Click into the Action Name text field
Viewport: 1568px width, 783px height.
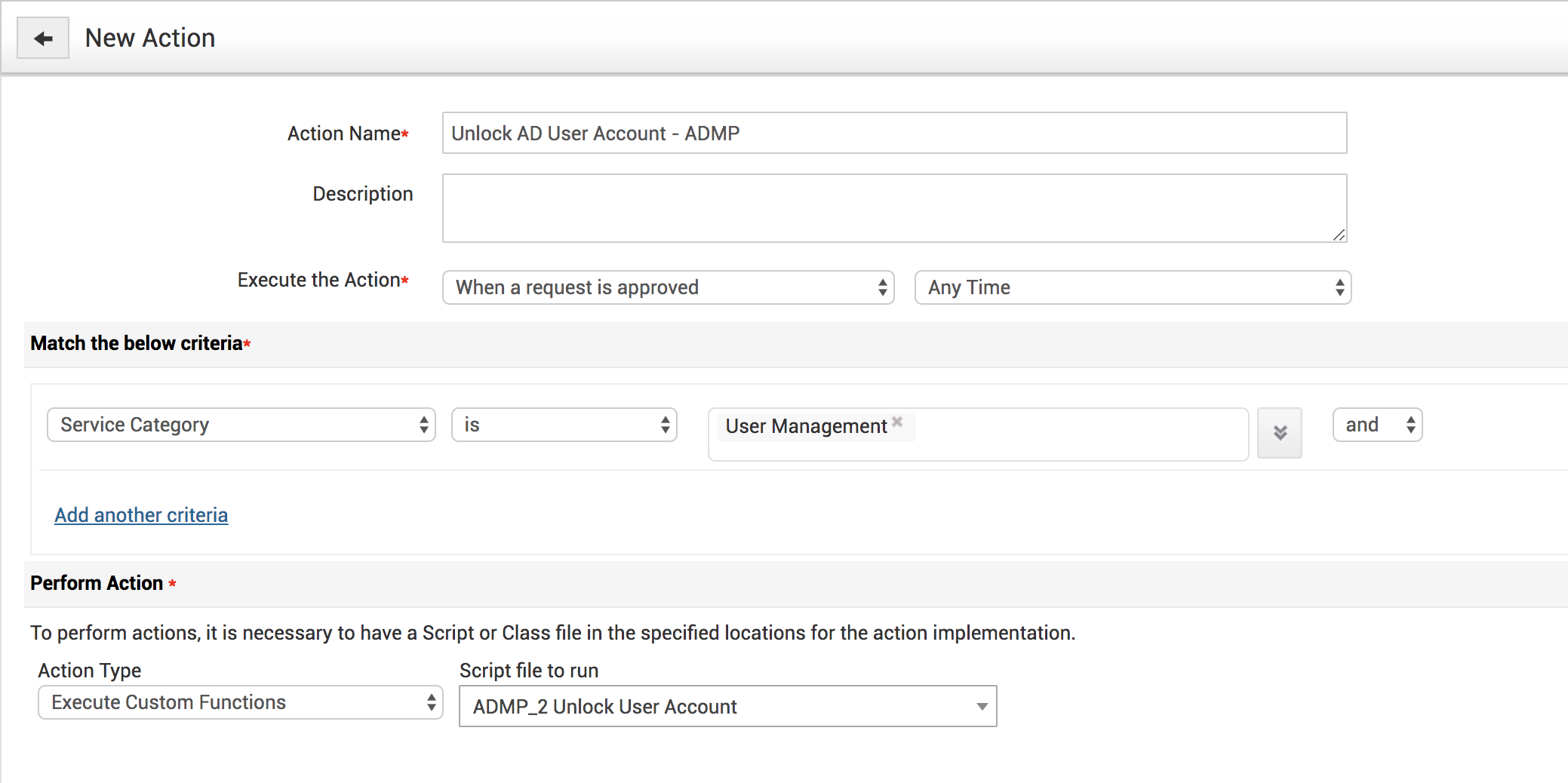pyautogui.click(x=894, y=134)
